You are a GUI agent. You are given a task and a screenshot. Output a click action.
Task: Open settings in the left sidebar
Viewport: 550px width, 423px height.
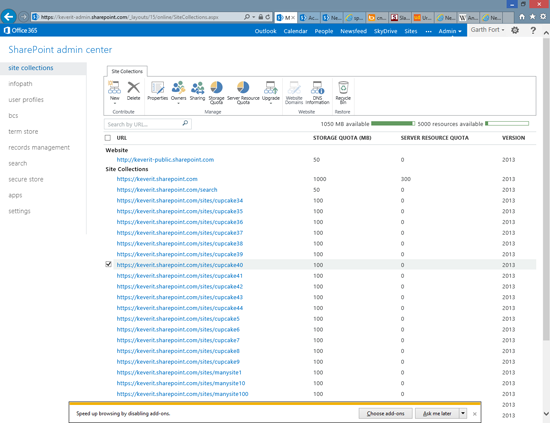coord(19,211)
